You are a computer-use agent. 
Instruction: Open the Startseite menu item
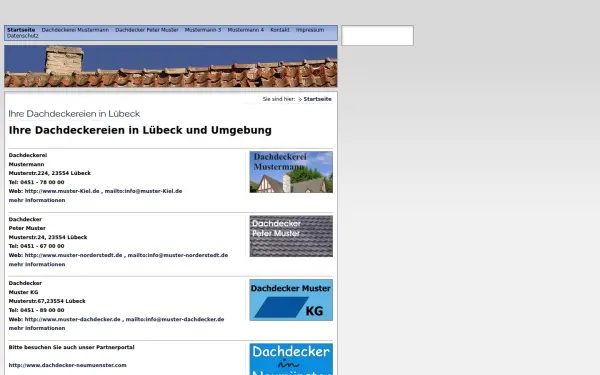21,30
